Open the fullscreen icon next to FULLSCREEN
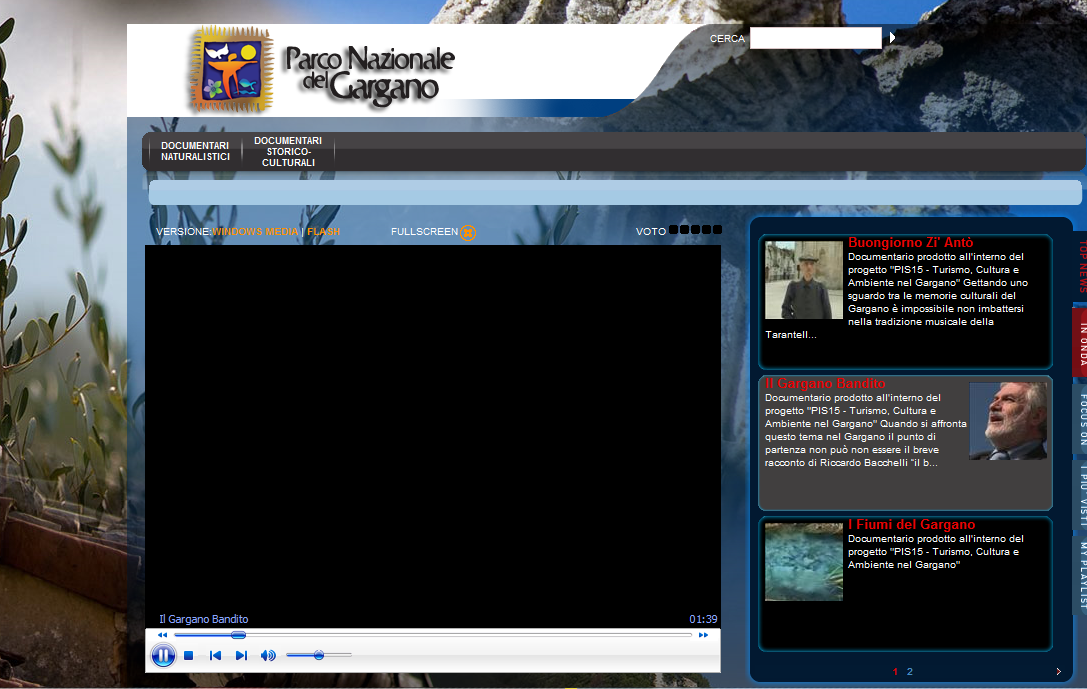The image size is (1087, 689). click(x=469, y=233)
